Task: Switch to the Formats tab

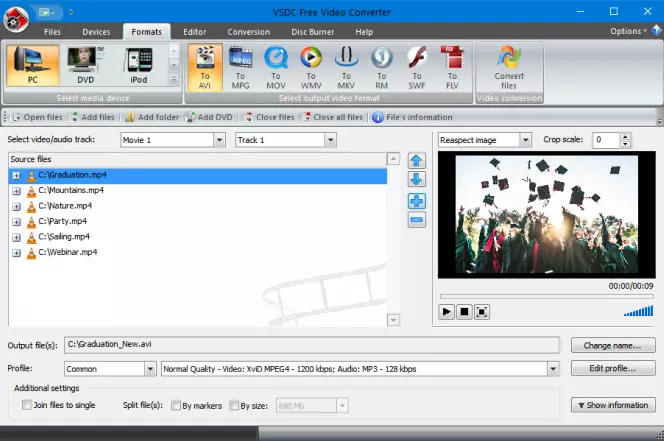Action: tap(147, 32)
